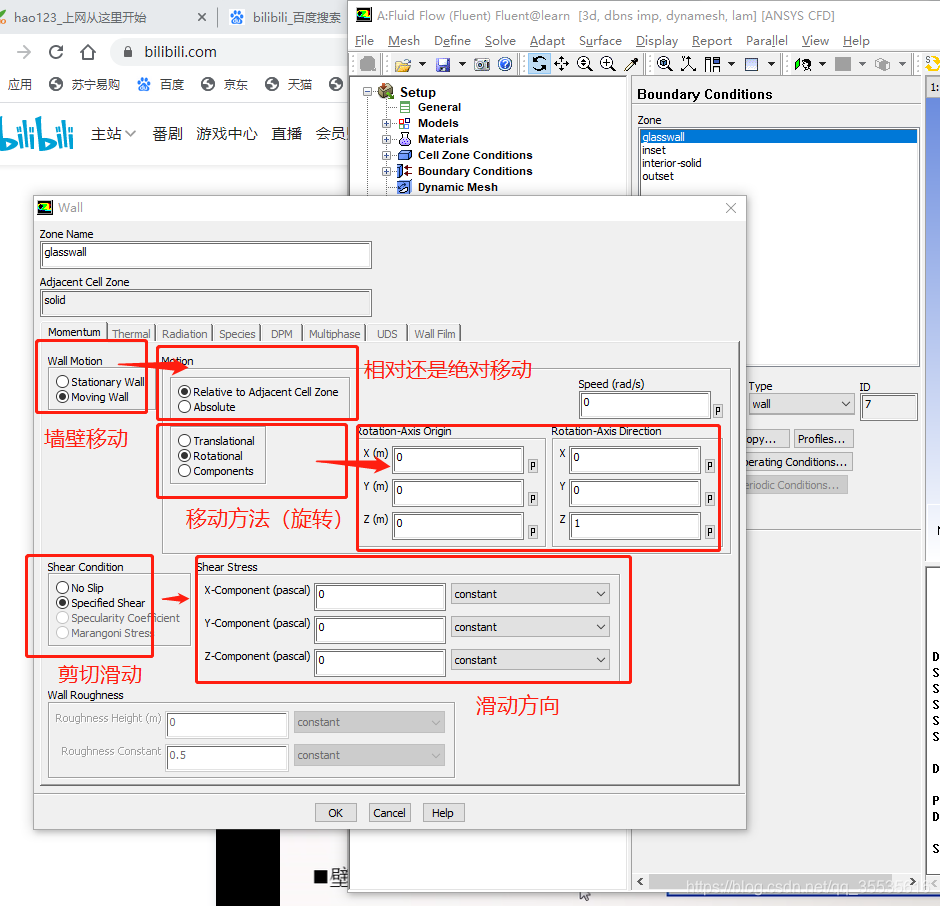Click the Dynamic Mesh tree icon
The image size is (940, 906).
click(405, 187)
